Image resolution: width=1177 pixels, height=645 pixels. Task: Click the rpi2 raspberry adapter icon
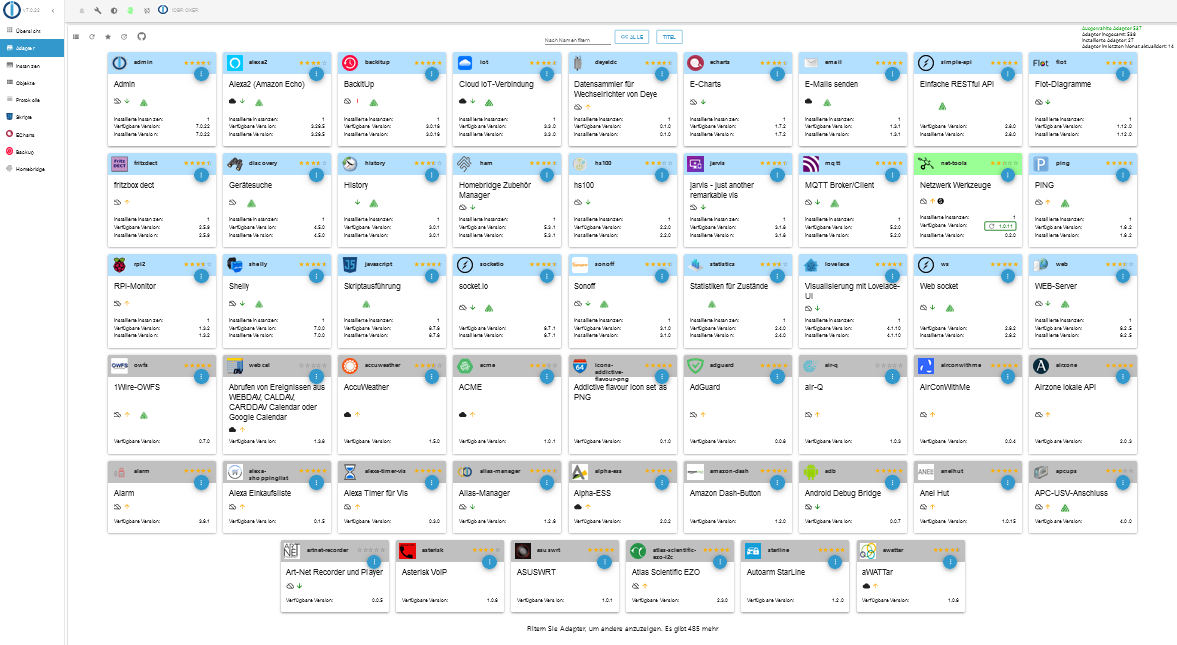click(x=119, y=265)
